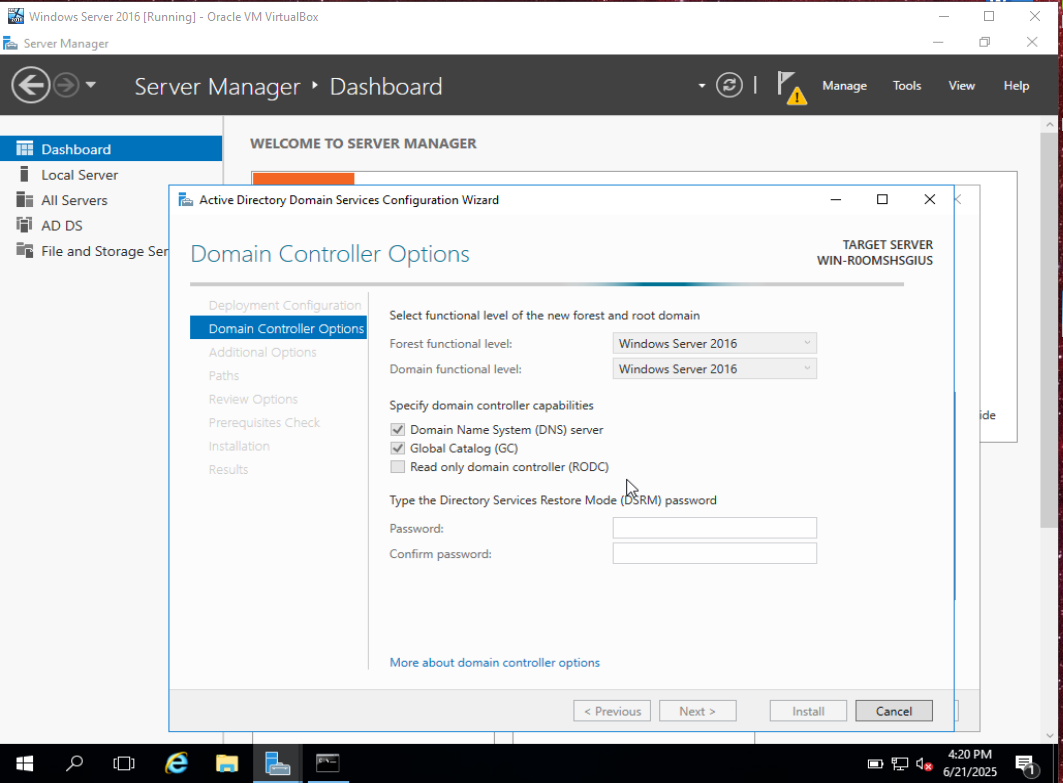1063x783 pixels.
Task: Open Task View on taskbar
Action: pos(123,763)
